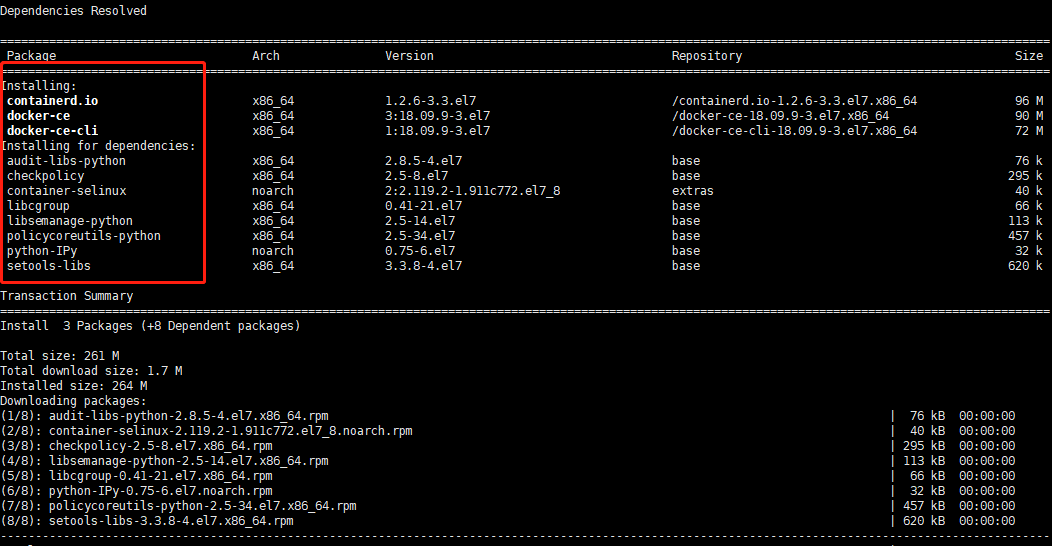
Task: Click download line 'libsemanage-python-2.5-14.el7.x86_64.rpm'
Action: coord(189,461)
